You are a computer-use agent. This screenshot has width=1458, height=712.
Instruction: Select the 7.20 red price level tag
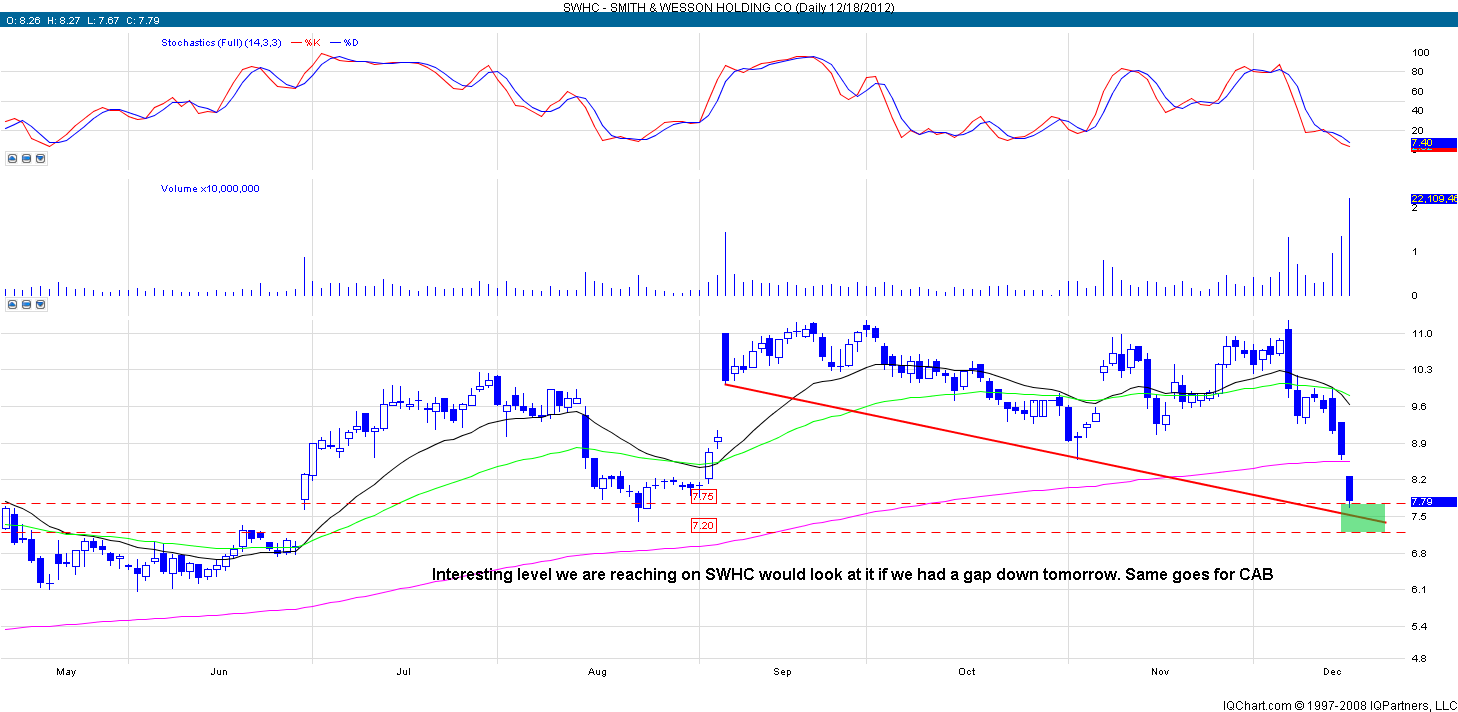(x=704, y=525)
